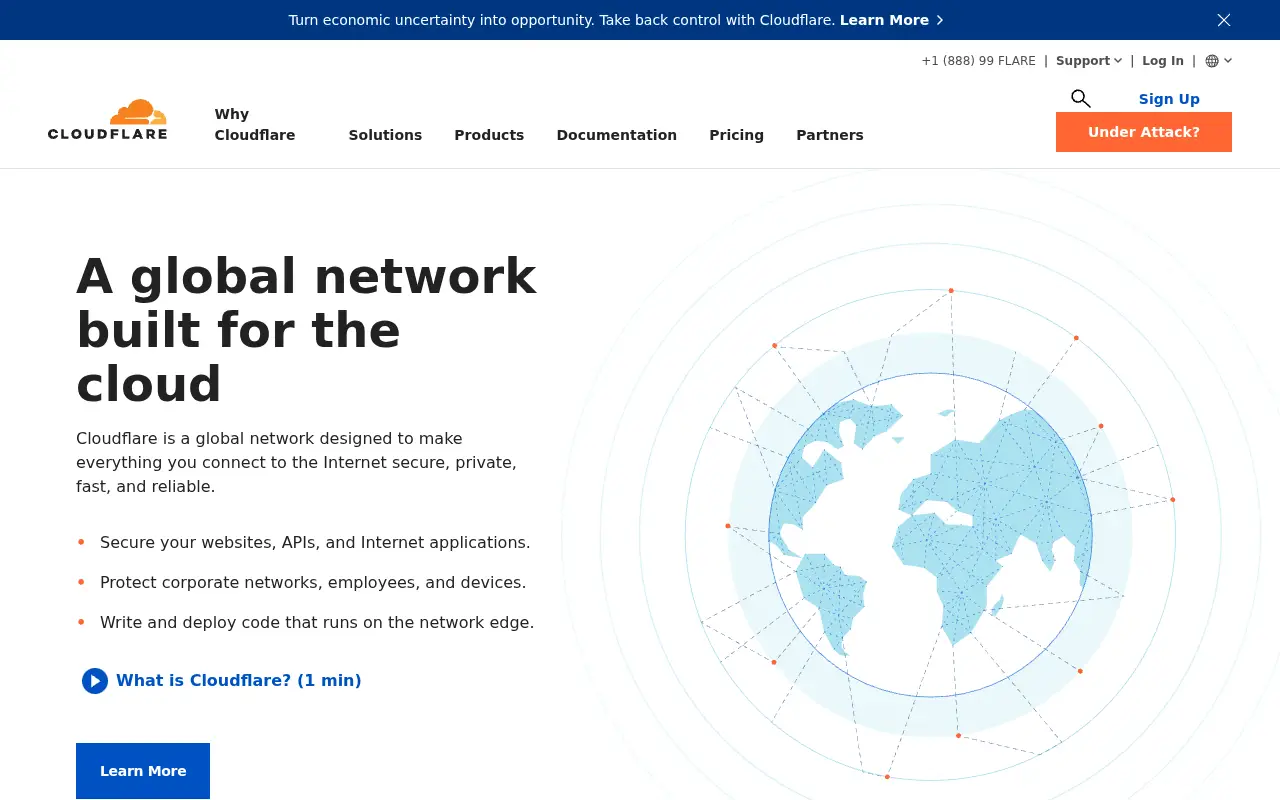The width and height of the screenshot is (1280, 800).
Task: Open the Pricing page
Action: coord(737,135)
